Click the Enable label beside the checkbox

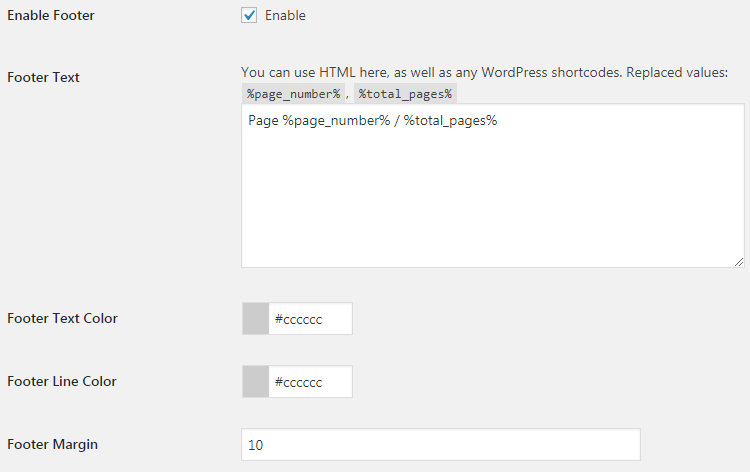pyautogui.click(x=285, y=15)
